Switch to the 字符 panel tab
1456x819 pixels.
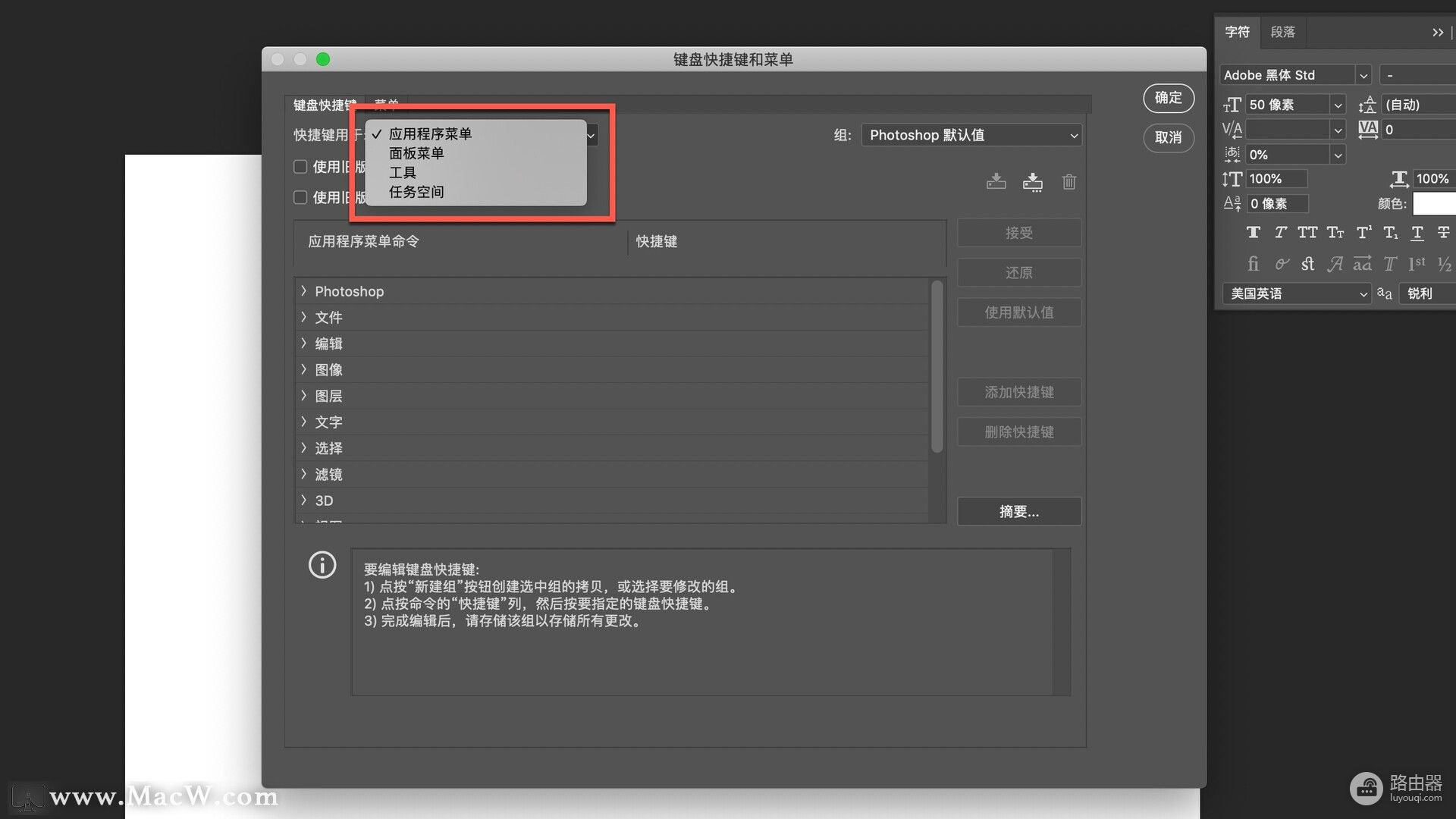click(x=1237, y=33)
